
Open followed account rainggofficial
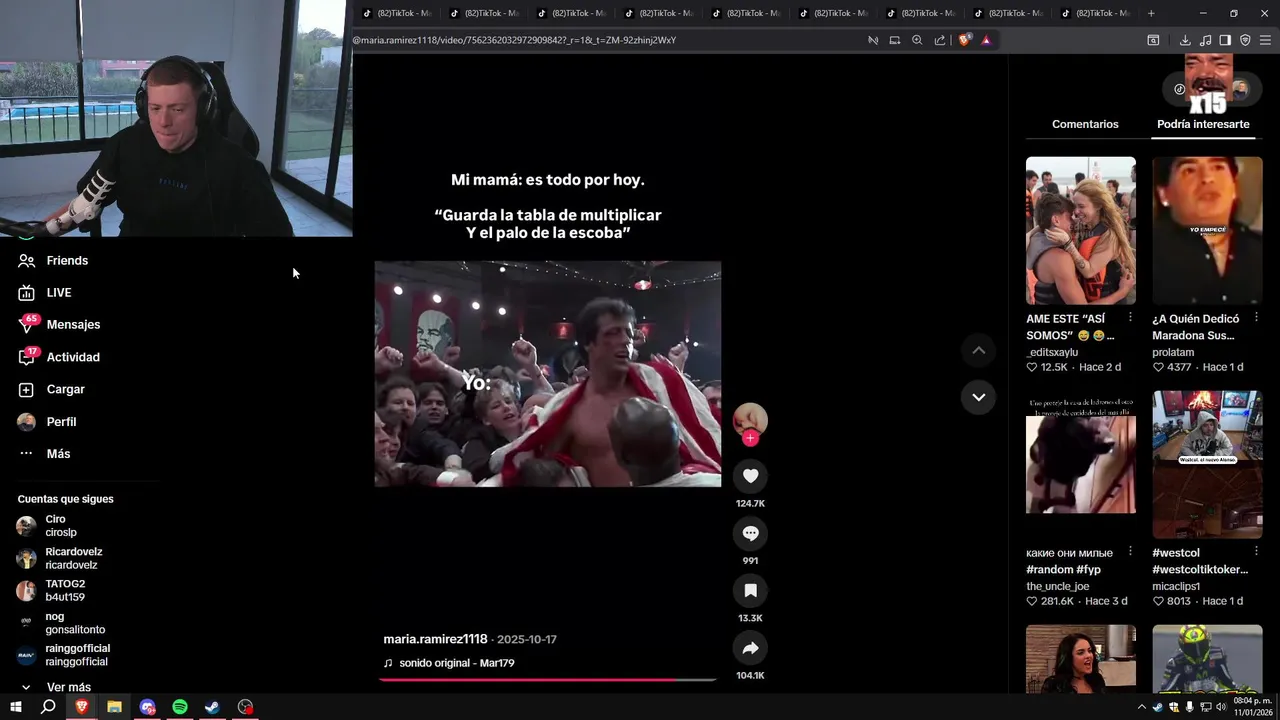pos(63,655)
